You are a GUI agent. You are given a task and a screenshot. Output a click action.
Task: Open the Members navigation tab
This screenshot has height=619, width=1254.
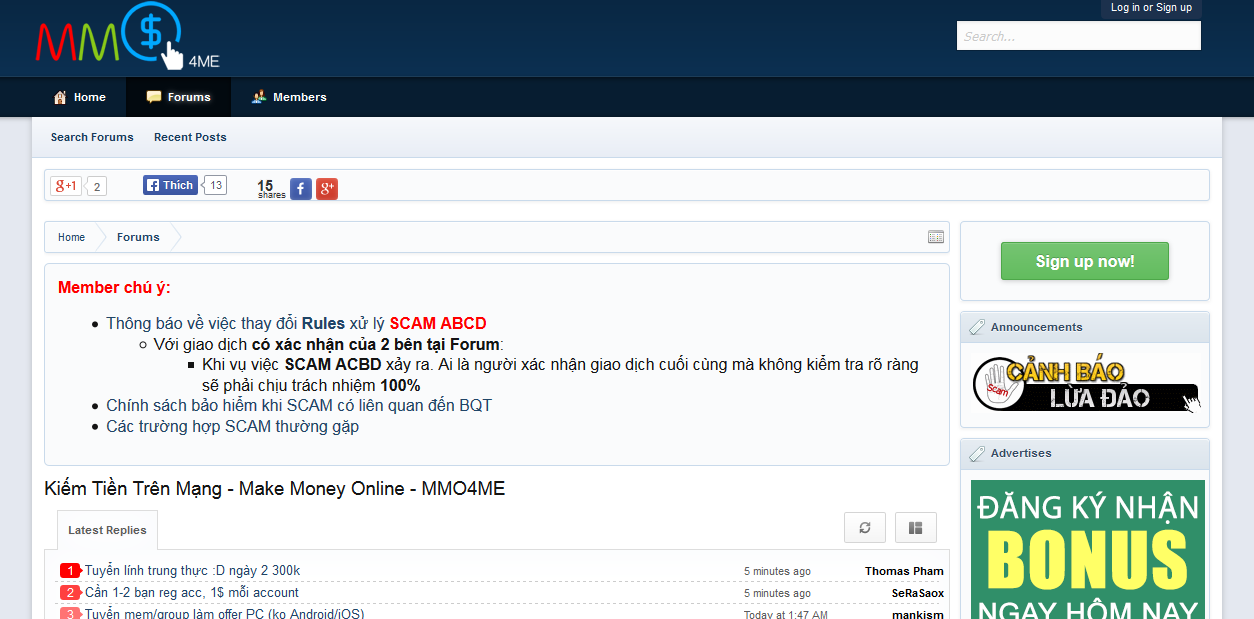[289, 97]
